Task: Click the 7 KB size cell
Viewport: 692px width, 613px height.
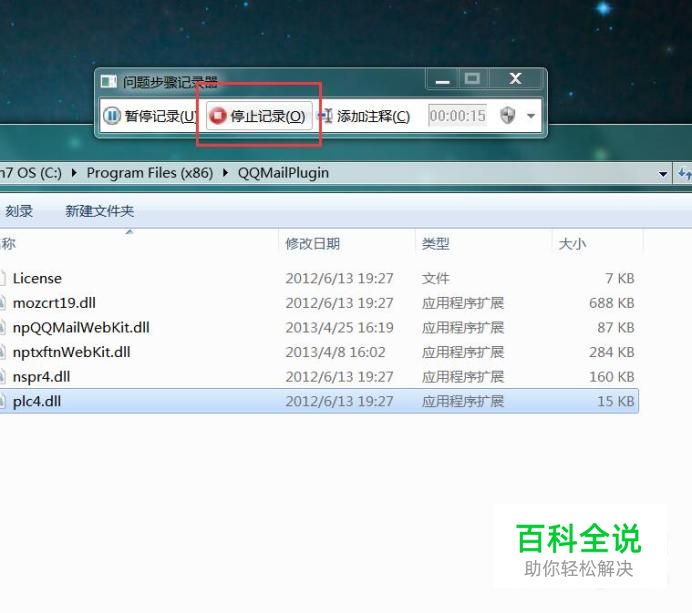Action: tap(620, 278)
